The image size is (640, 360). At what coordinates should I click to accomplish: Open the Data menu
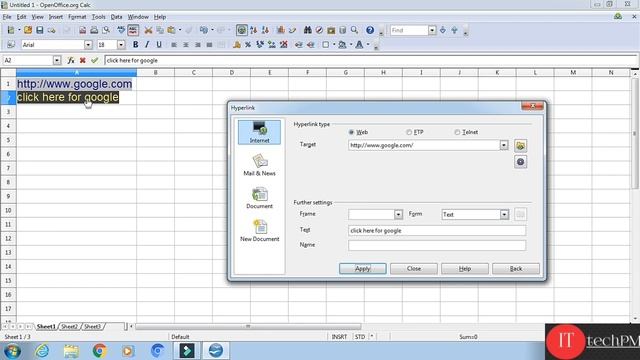[x=116, y=17]
